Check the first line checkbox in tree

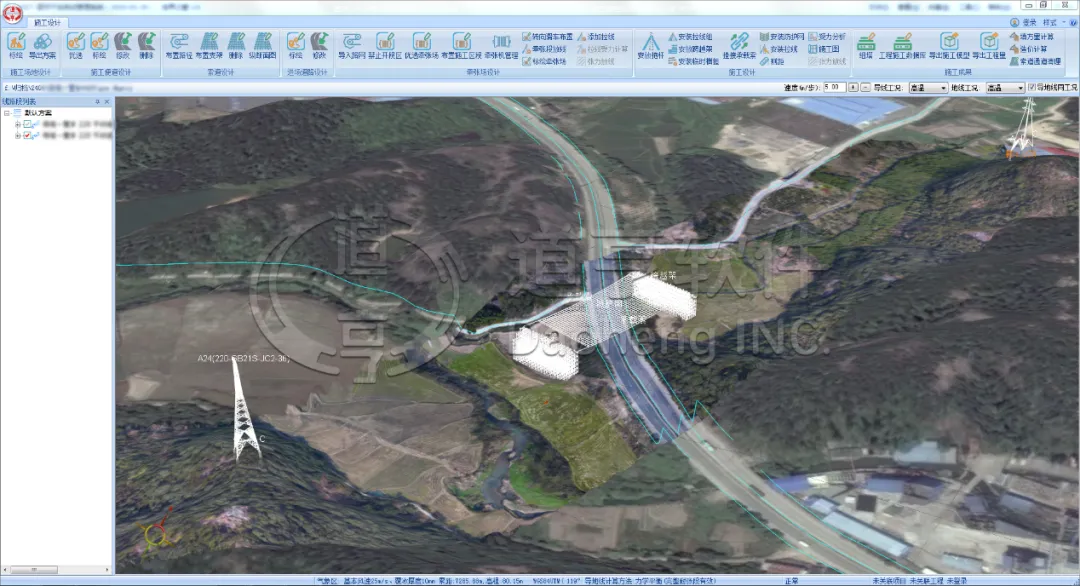28,125
